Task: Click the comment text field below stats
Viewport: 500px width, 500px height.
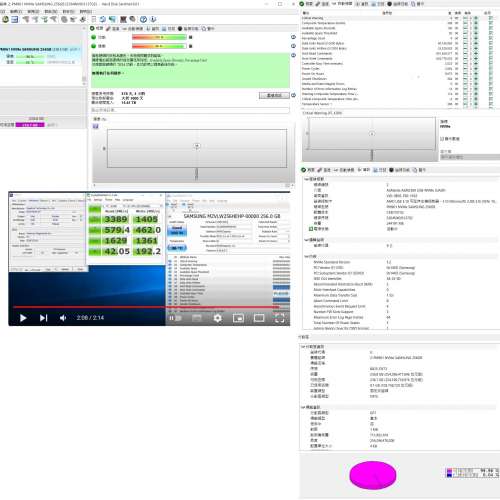Action: click(190, 110)
